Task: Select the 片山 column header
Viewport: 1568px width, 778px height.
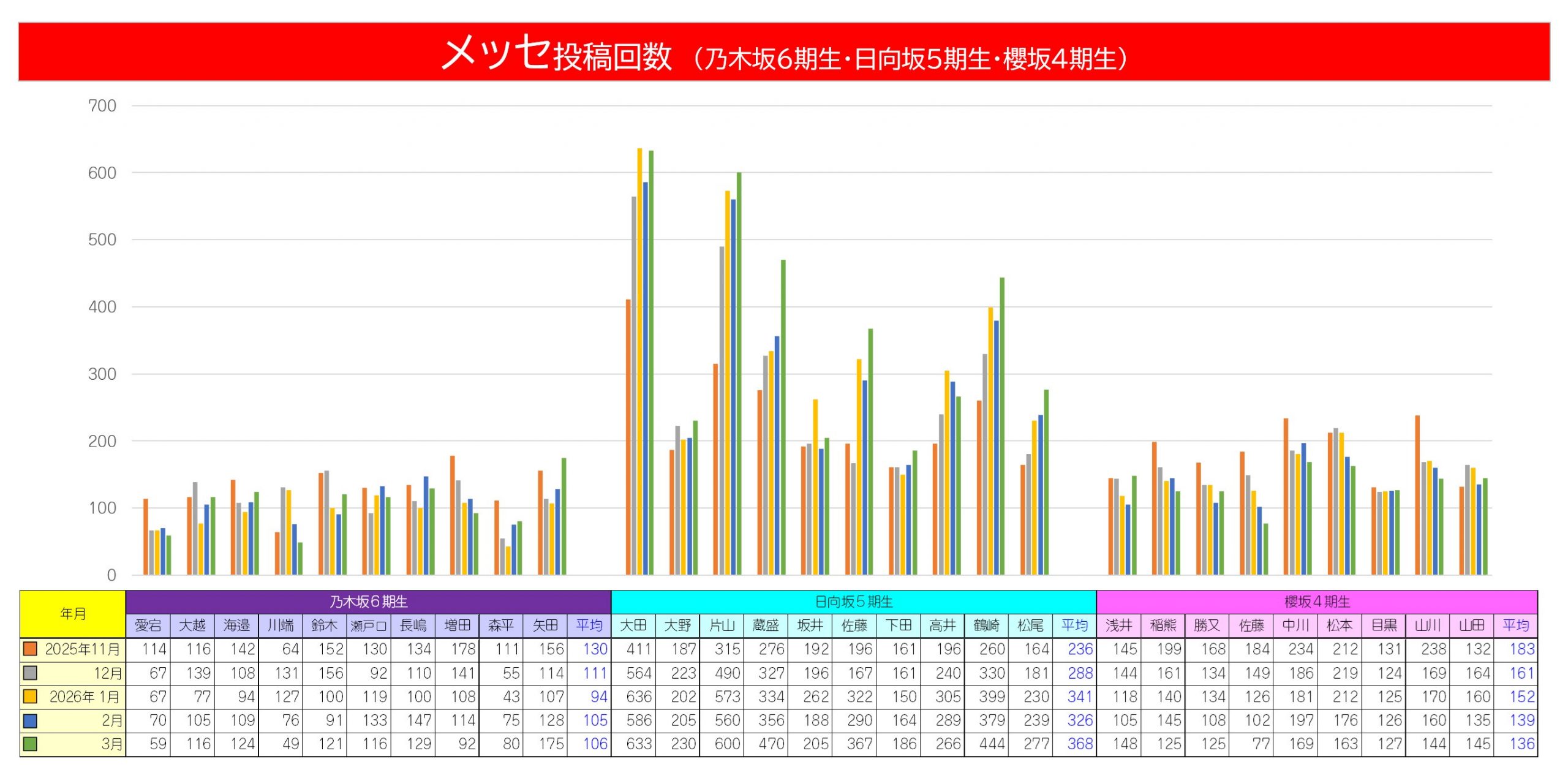Action: (722, 625)
